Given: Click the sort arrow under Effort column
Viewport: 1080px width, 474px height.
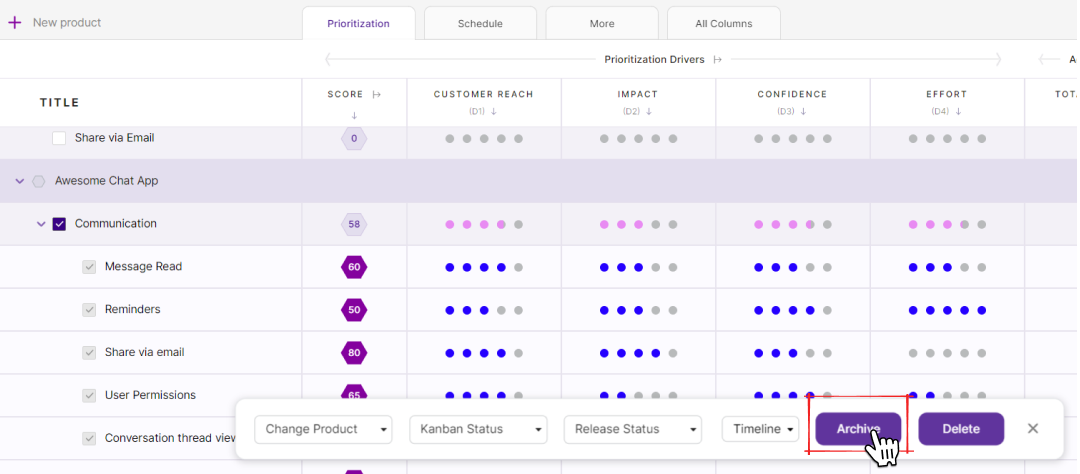Looking at the screenshot, I should (x=957, y=111).
